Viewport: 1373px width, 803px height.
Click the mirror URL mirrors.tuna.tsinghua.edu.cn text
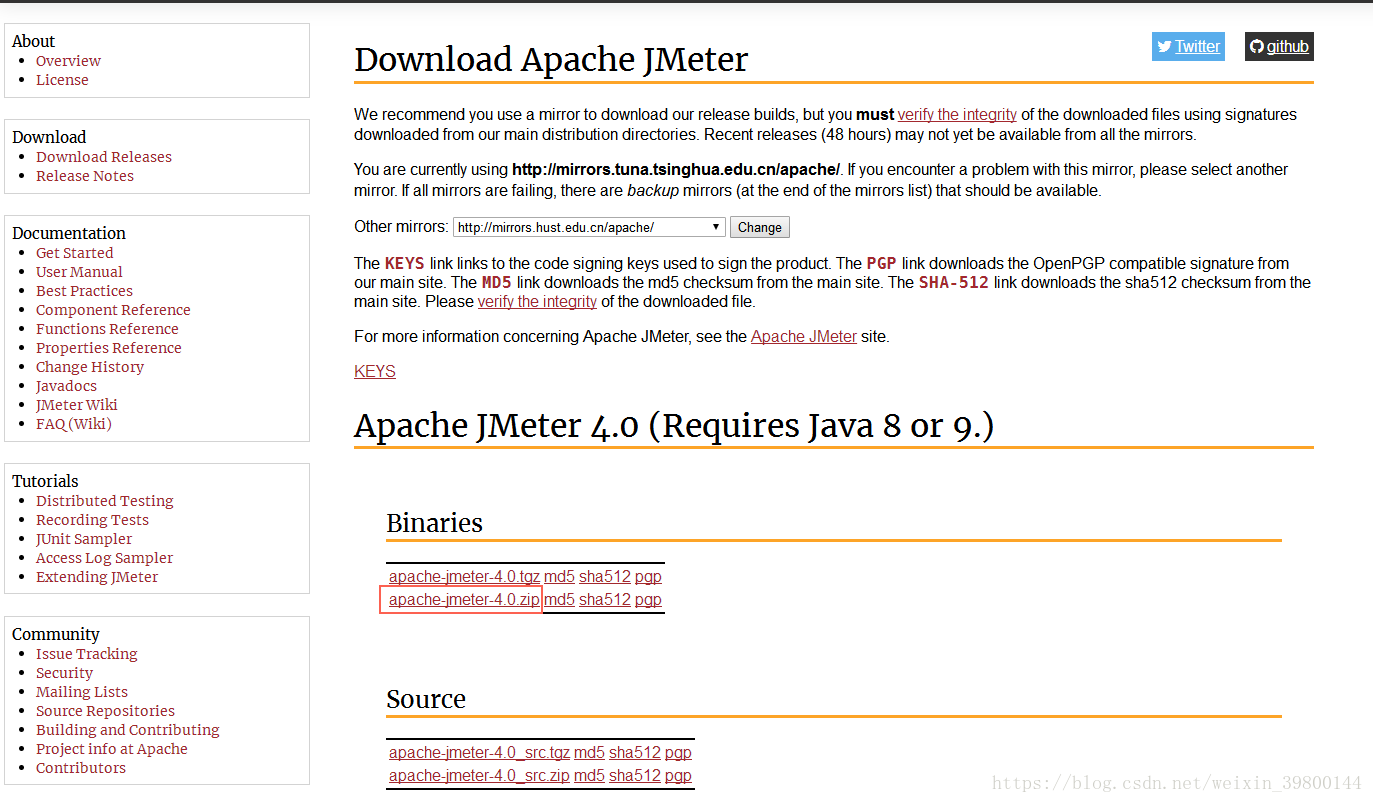[676, 170]
